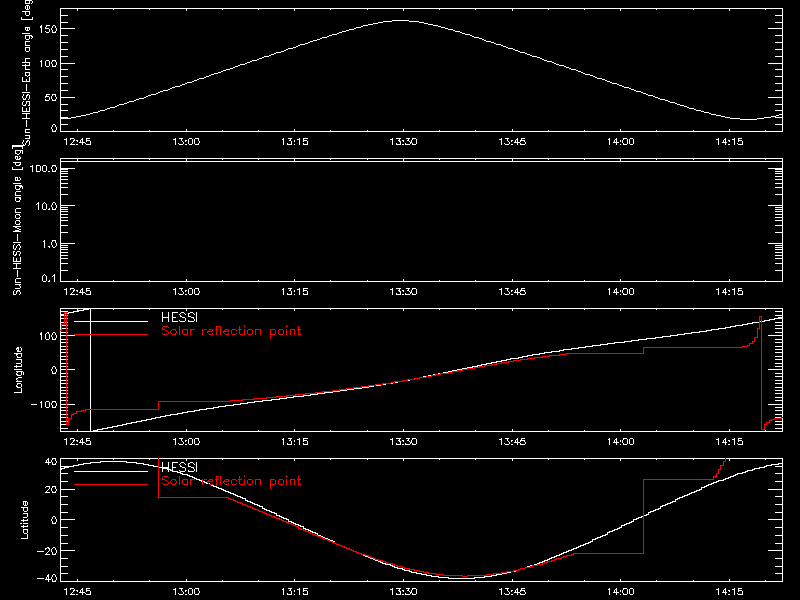Click the 0 tick on Longitude plot

tap(54, 370)
